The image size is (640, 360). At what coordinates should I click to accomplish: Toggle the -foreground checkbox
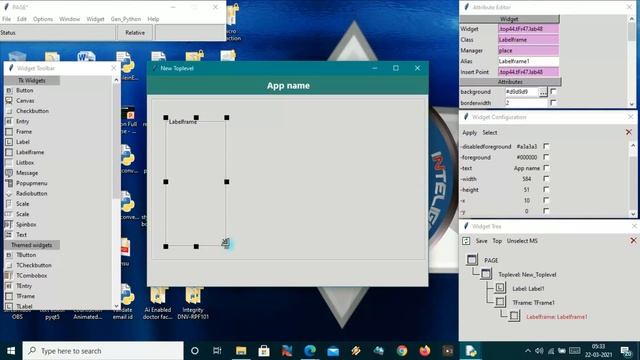546,157
